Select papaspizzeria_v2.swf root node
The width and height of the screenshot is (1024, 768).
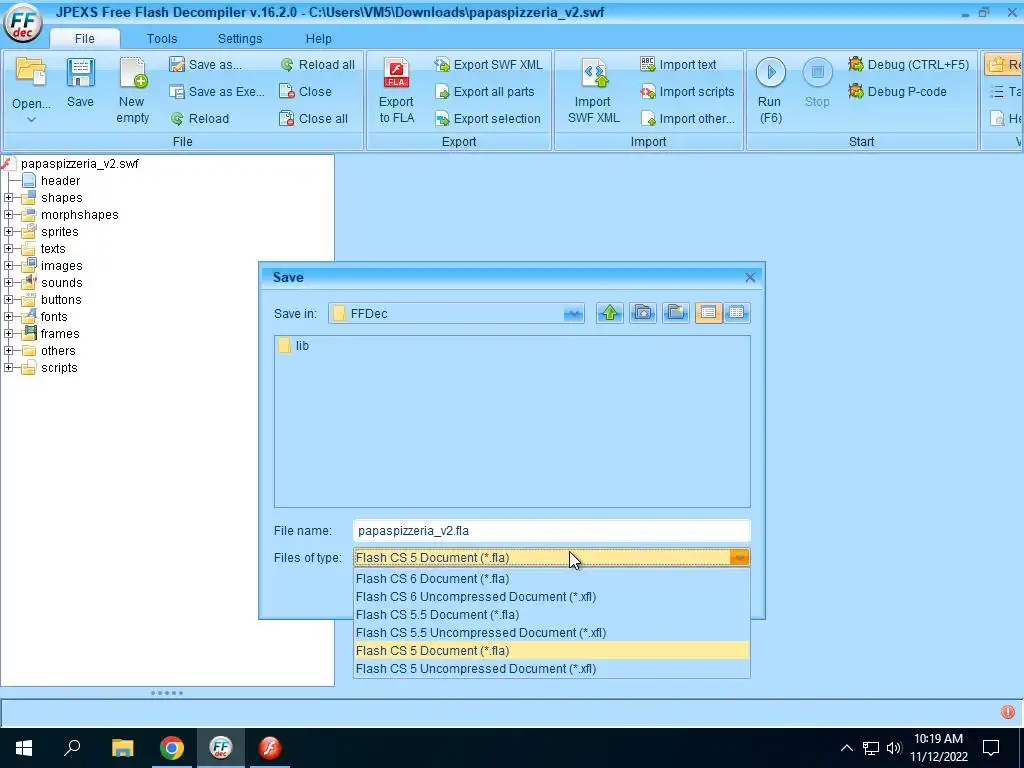pyautogui.click(x=79, y=163)
